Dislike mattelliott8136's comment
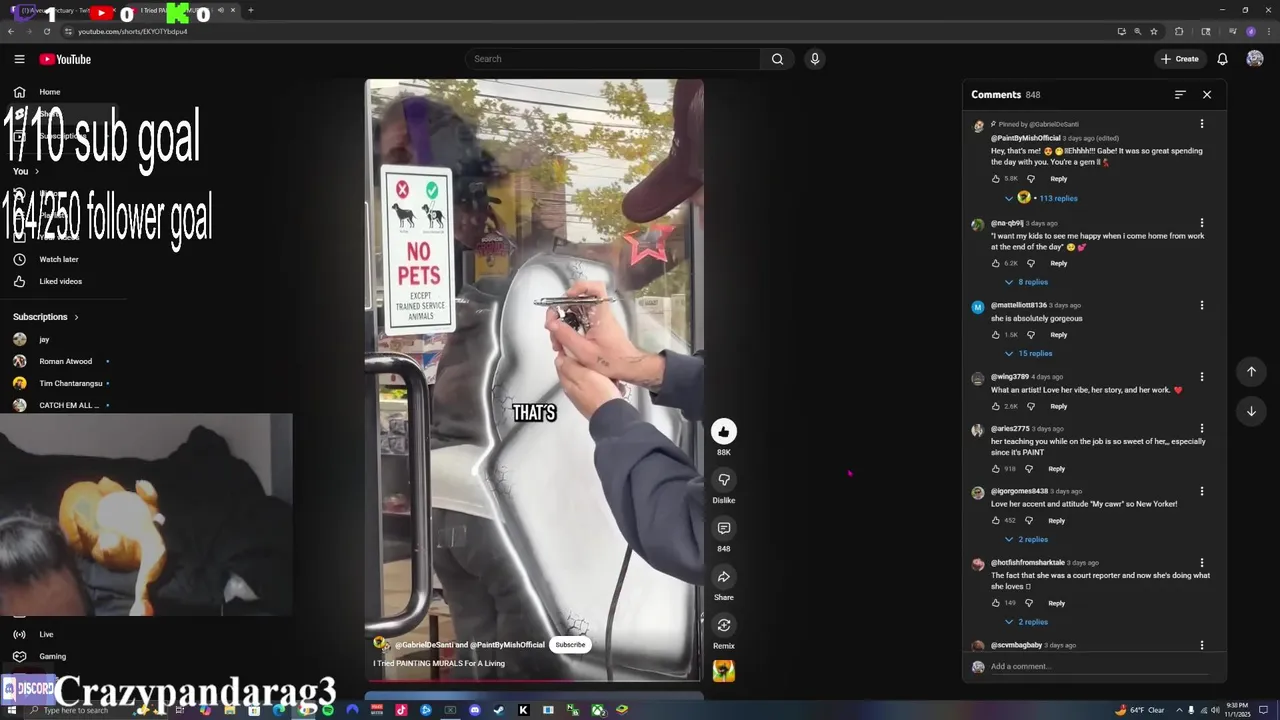The image size is (1280, 720). [x=1031, y=335]
